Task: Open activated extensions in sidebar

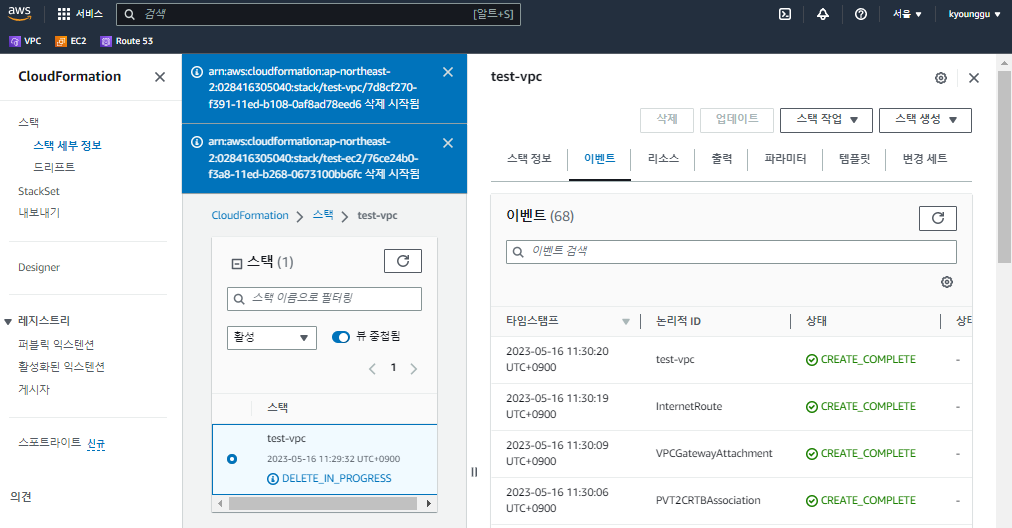Action: pos(61,367)
